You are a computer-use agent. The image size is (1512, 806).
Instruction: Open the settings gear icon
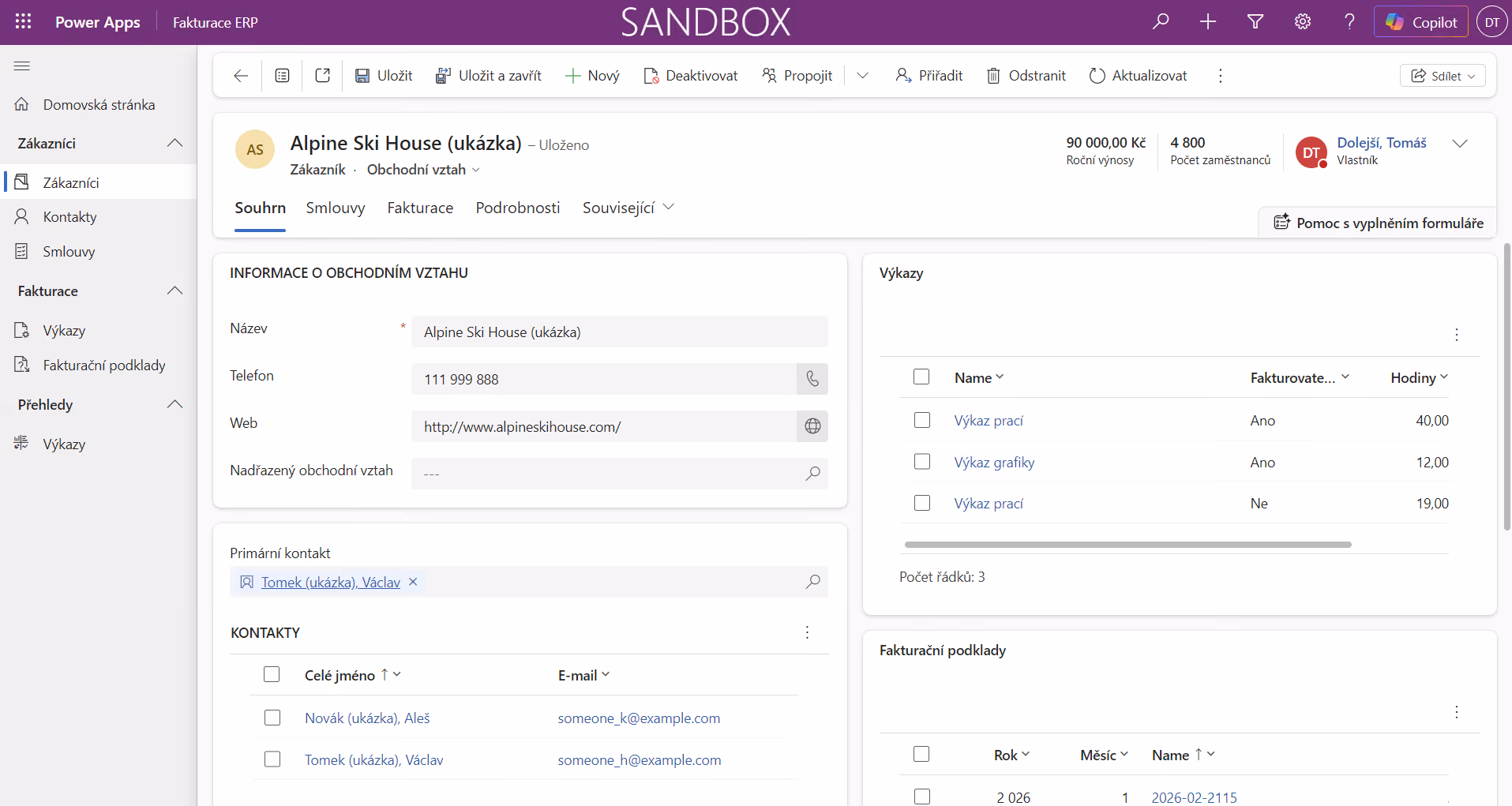click(x=1303, y=22)
